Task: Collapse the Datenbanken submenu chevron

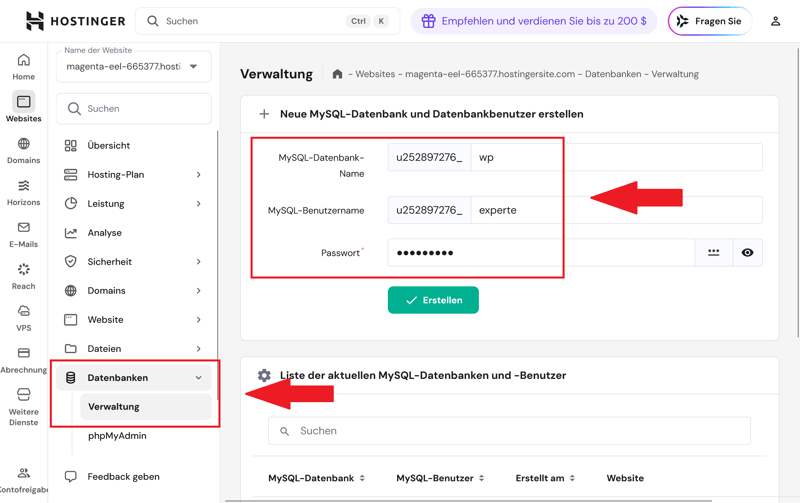Action: coord(198,378)
